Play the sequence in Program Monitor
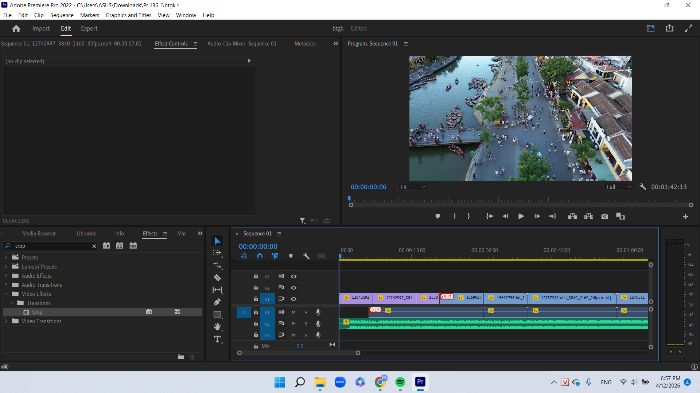This screenshot has height=393, width=700. click(x=521, y=216)
